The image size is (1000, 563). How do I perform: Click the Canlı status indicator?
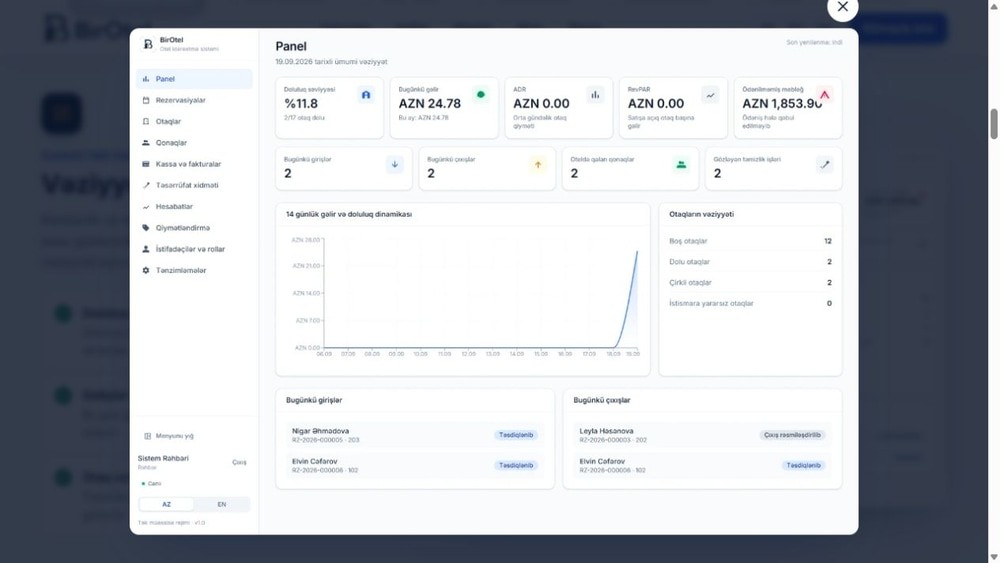click(151, 484)
